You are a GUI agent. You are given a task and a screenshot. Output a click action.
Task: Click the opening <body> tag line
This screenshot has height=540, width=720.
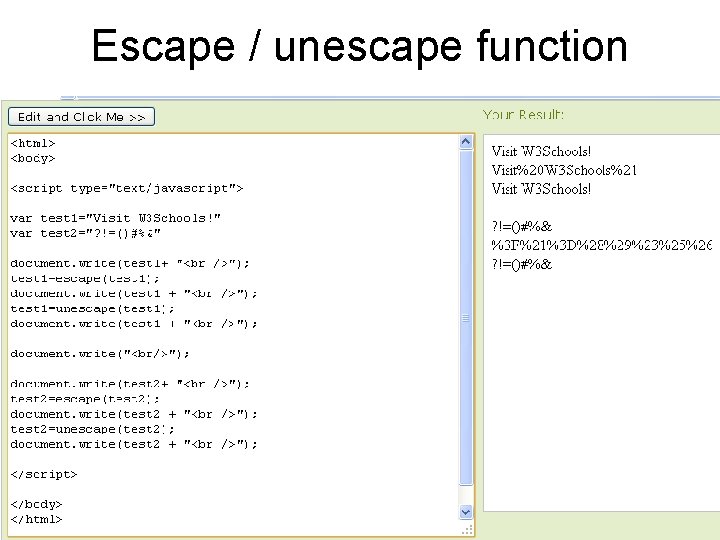pyautogui.click(x=33, y=158)
